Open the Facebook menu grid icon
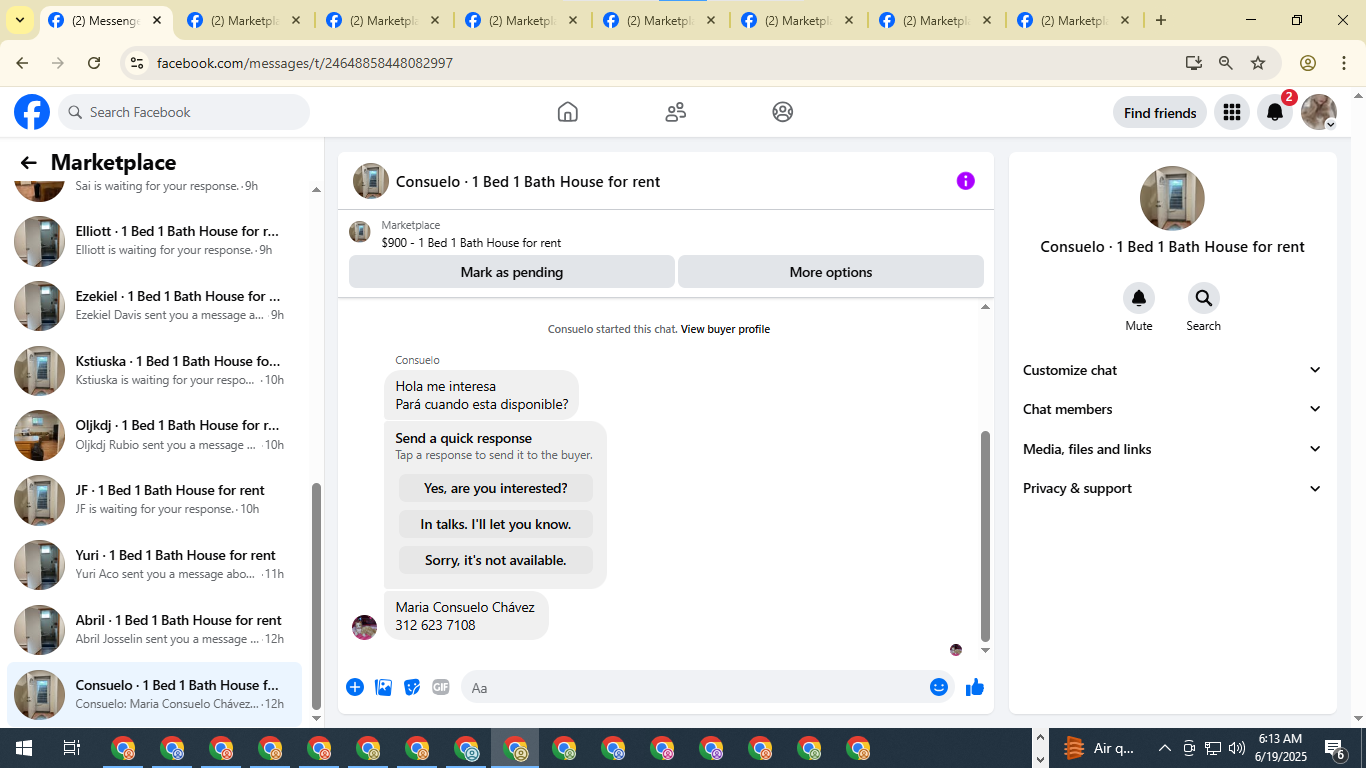The image size is (1366, 768). [1232, 112]
